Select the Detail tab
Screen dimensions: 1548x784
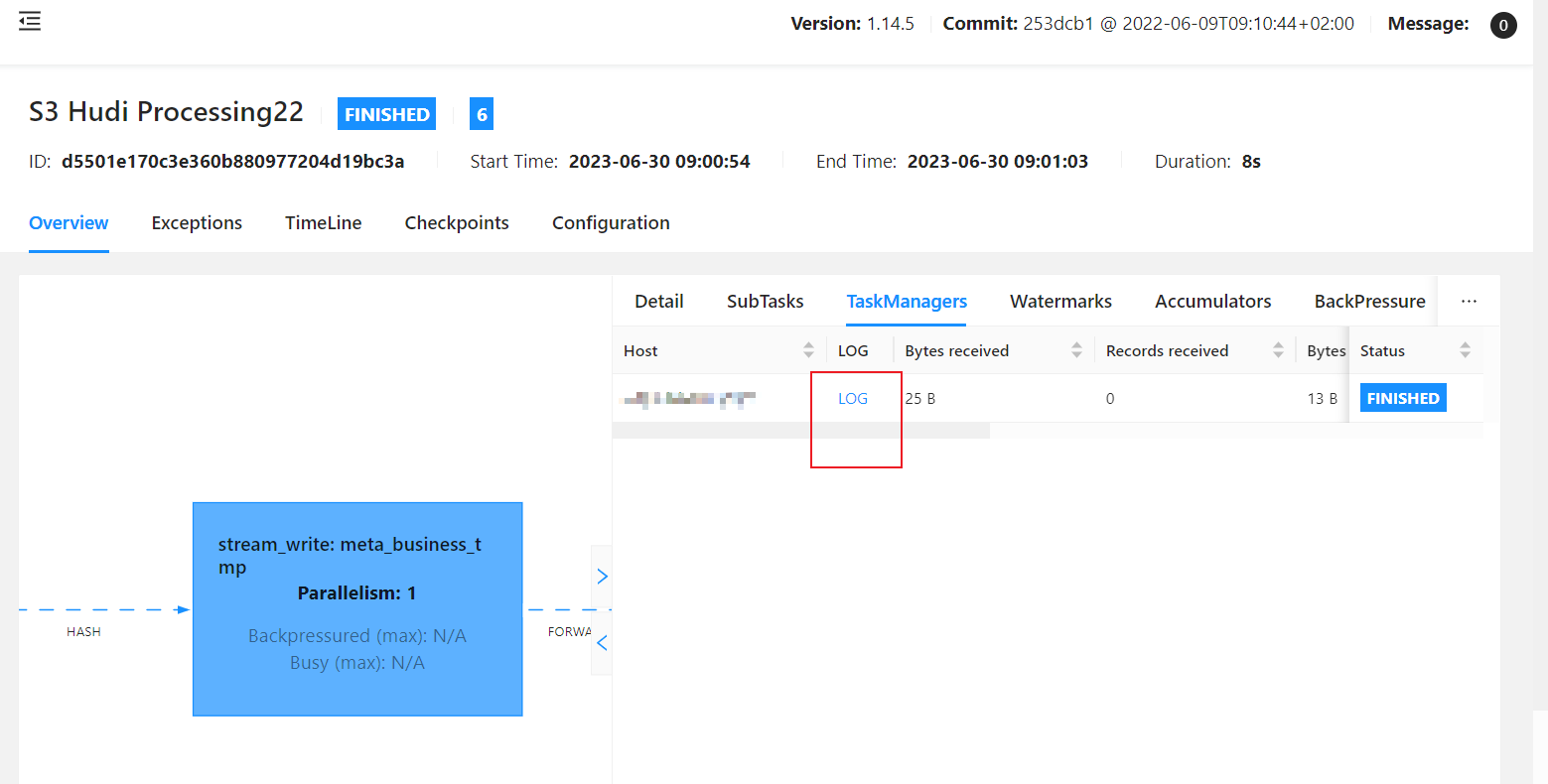pyautogui.click(x=659, y=302)
